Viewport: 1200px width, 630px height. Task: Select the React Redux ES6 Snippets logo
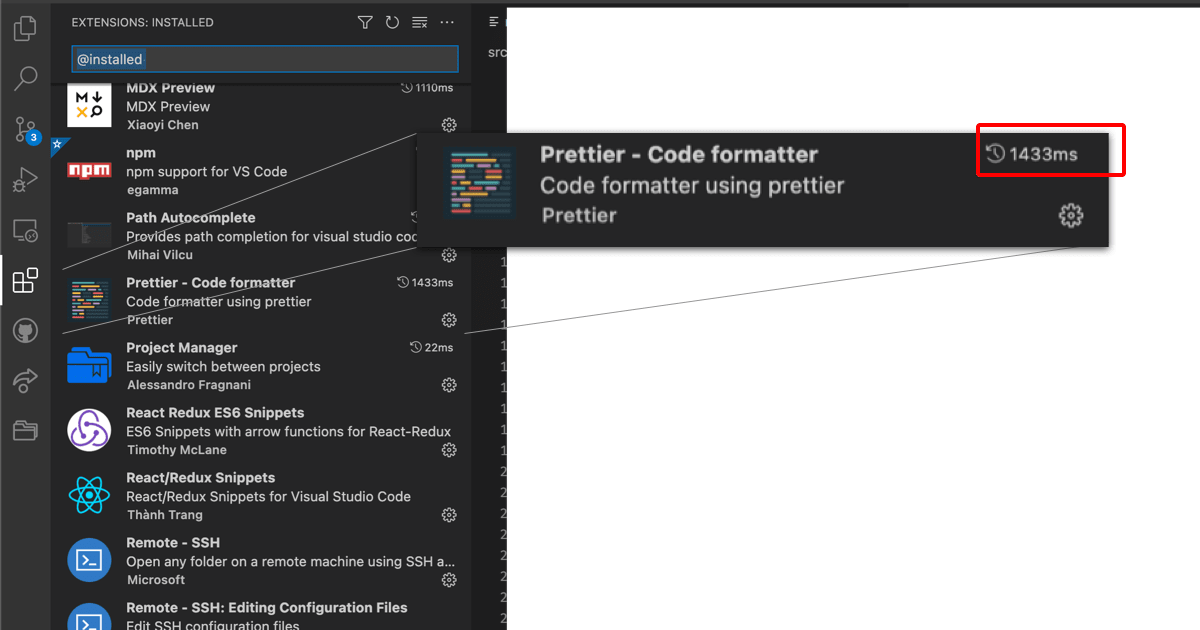coord(89,430)
